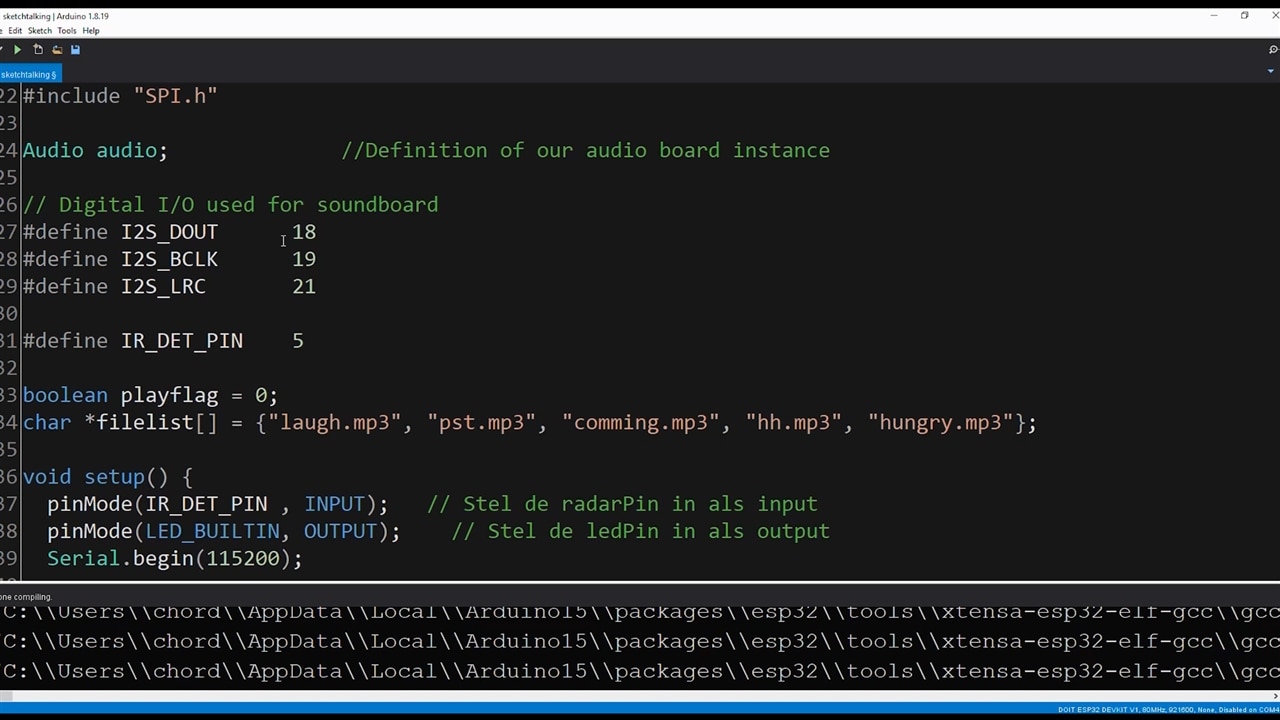1280x720 pixels.
Task: Click the first console output path line
Action: tap(640, 612)
